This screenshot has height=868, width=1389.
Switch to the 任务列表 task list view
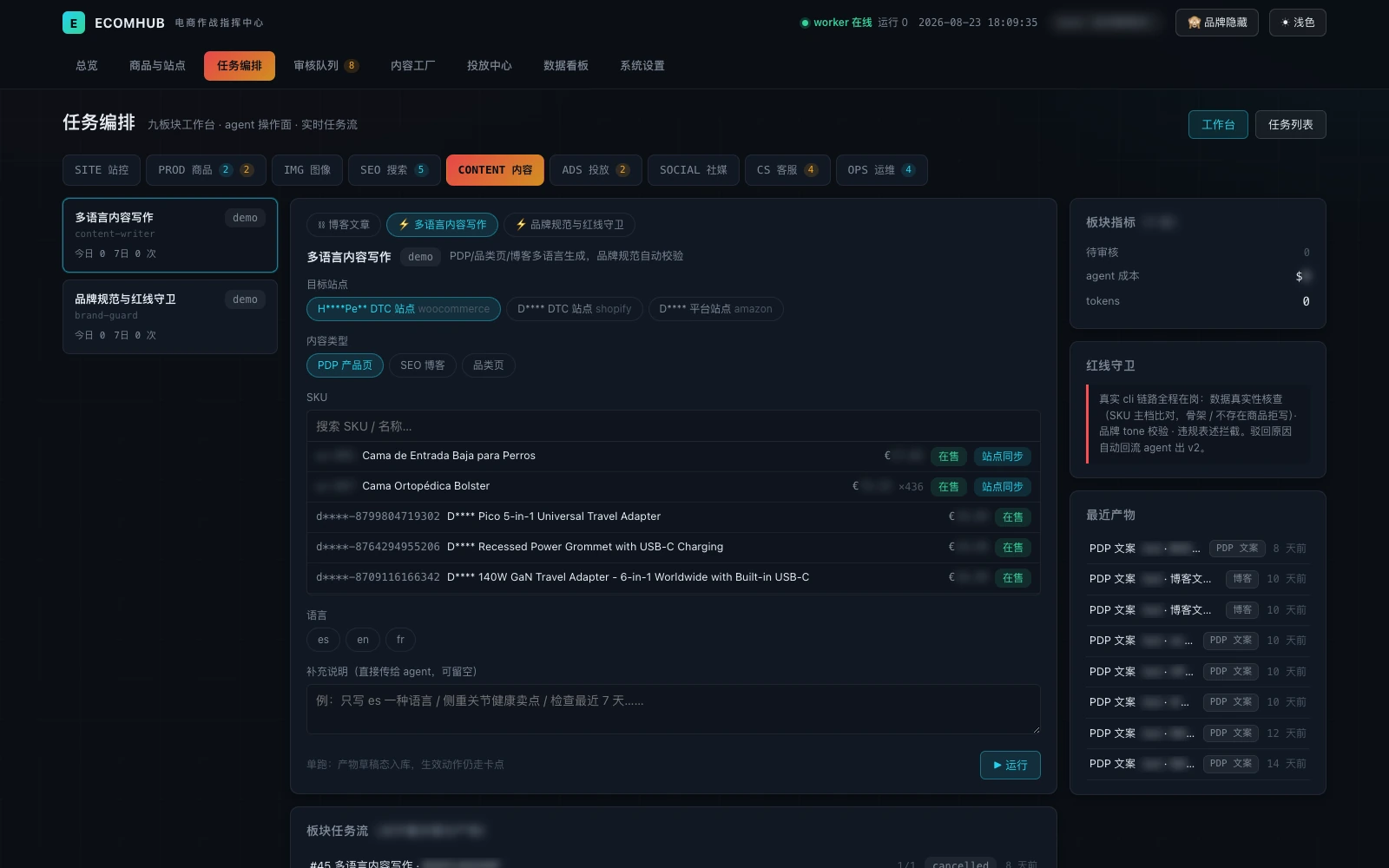tap(1290, 125)
